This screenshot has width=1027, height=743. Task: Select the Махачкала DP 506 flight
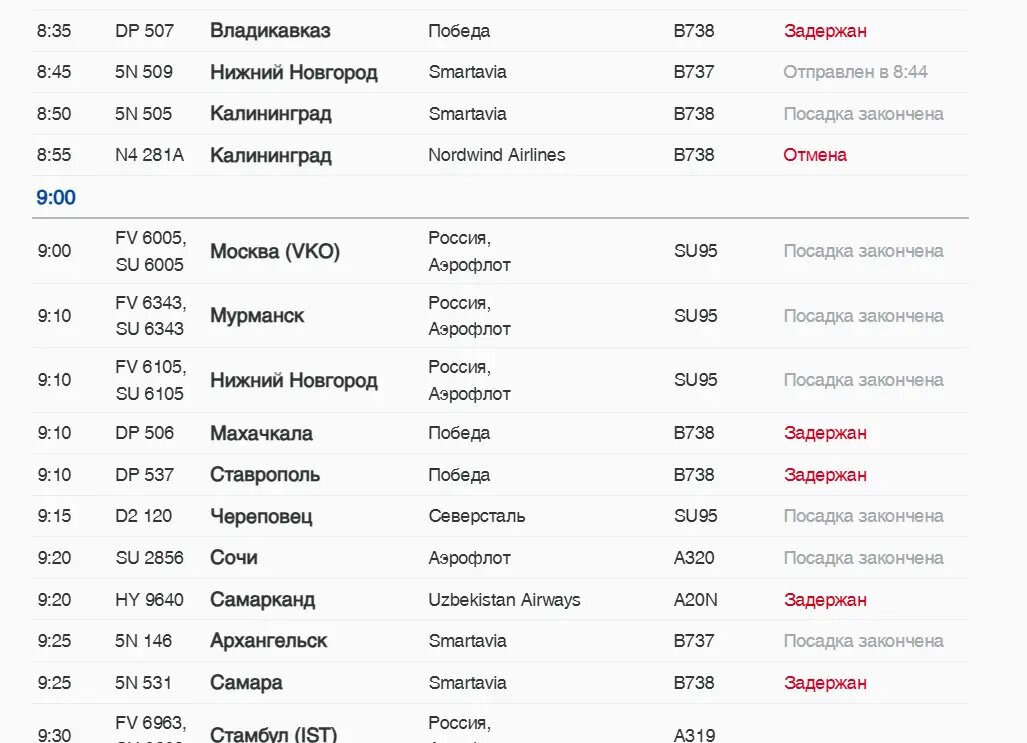[500, 434]
